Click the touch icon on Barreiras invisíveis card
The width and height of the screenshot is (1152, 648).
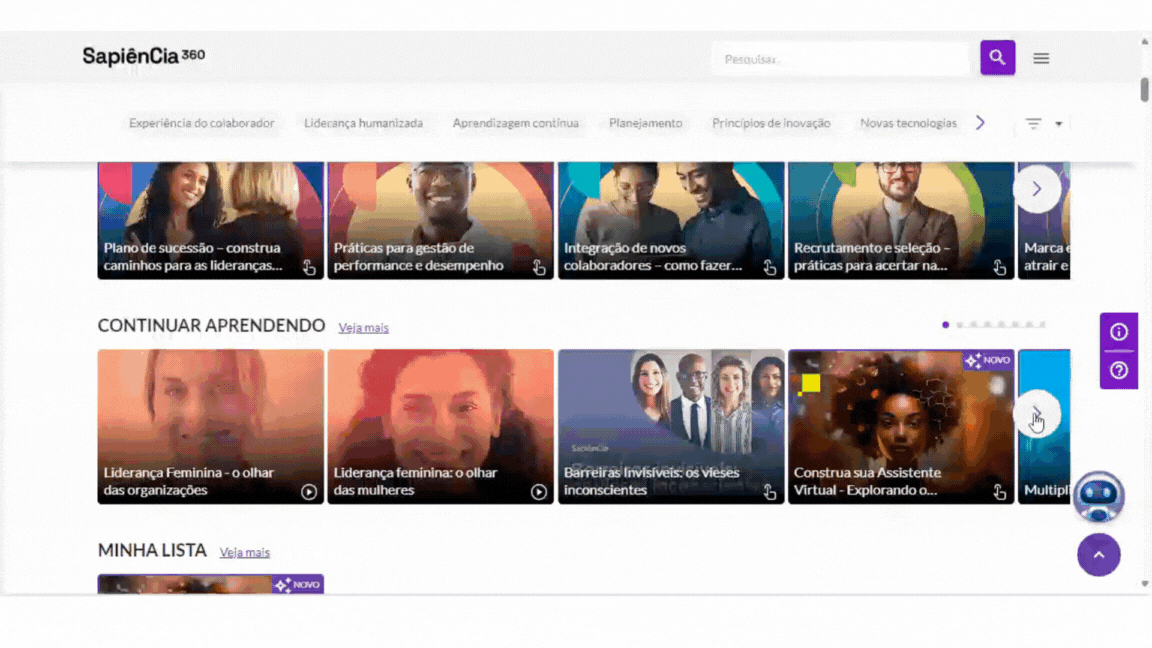coord(769,492)
